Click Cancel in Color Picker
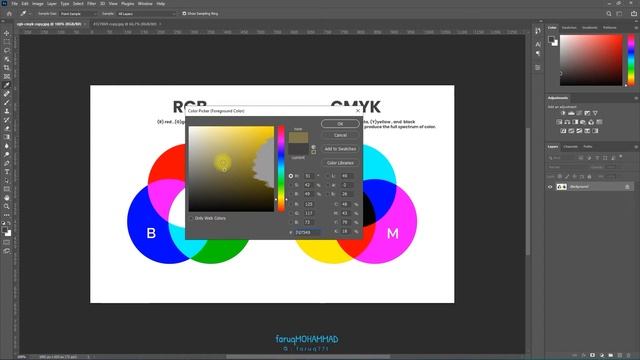Screen dimensions: 640x360 click(x=340, y=135)
